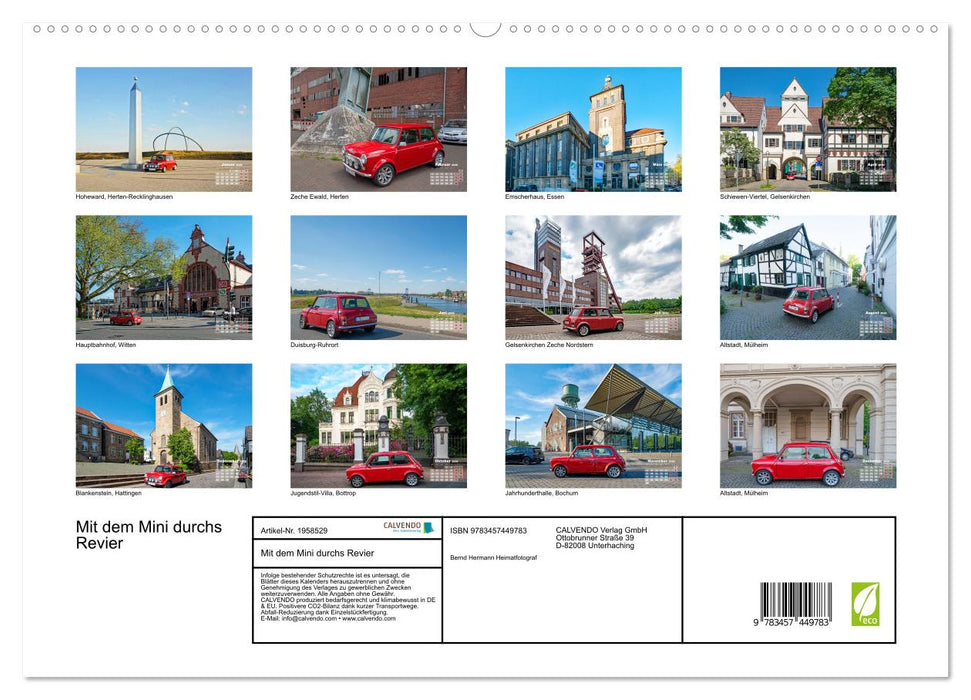Image resolution: width=971 pixels, height=700 pixels.
Task: Click the ISBN 9783457449783 number
Action: click(x=488, y=529)
